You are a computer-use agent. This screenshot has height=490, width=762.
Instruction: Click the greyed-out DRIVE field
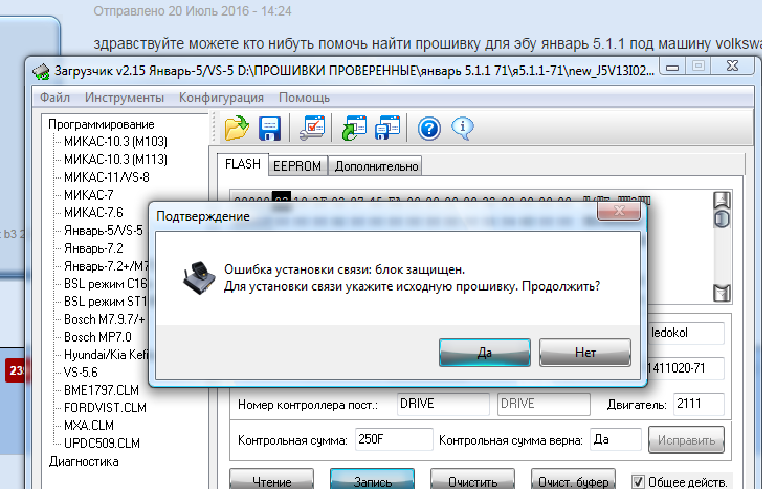point(543,404)
